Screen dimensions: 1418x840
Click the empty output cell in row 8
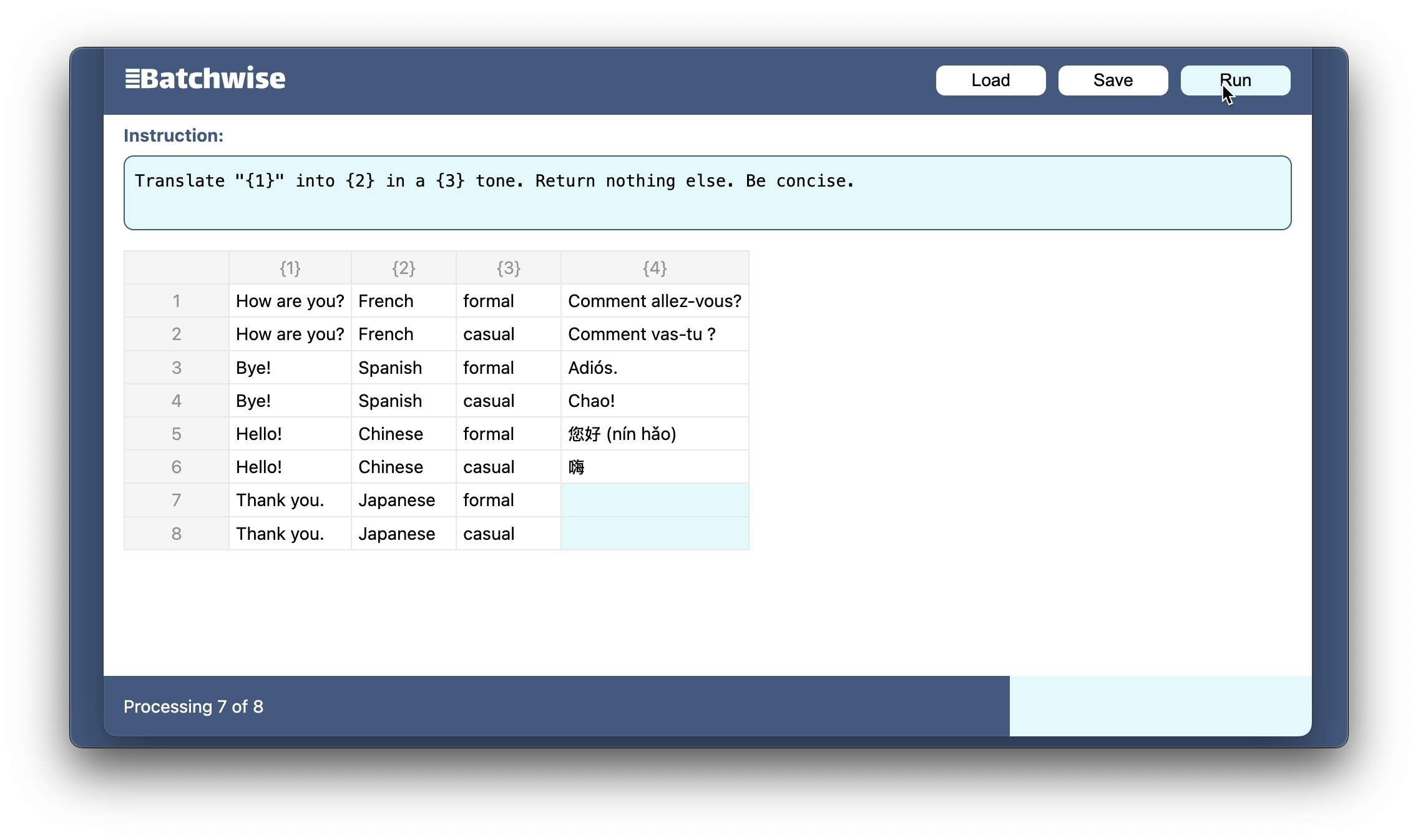tap(654, 534)
